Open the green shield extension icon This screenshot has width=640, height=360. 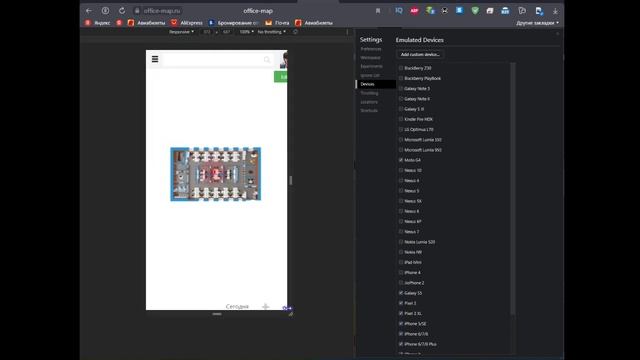pyautogui.click(x=475, y=11)
